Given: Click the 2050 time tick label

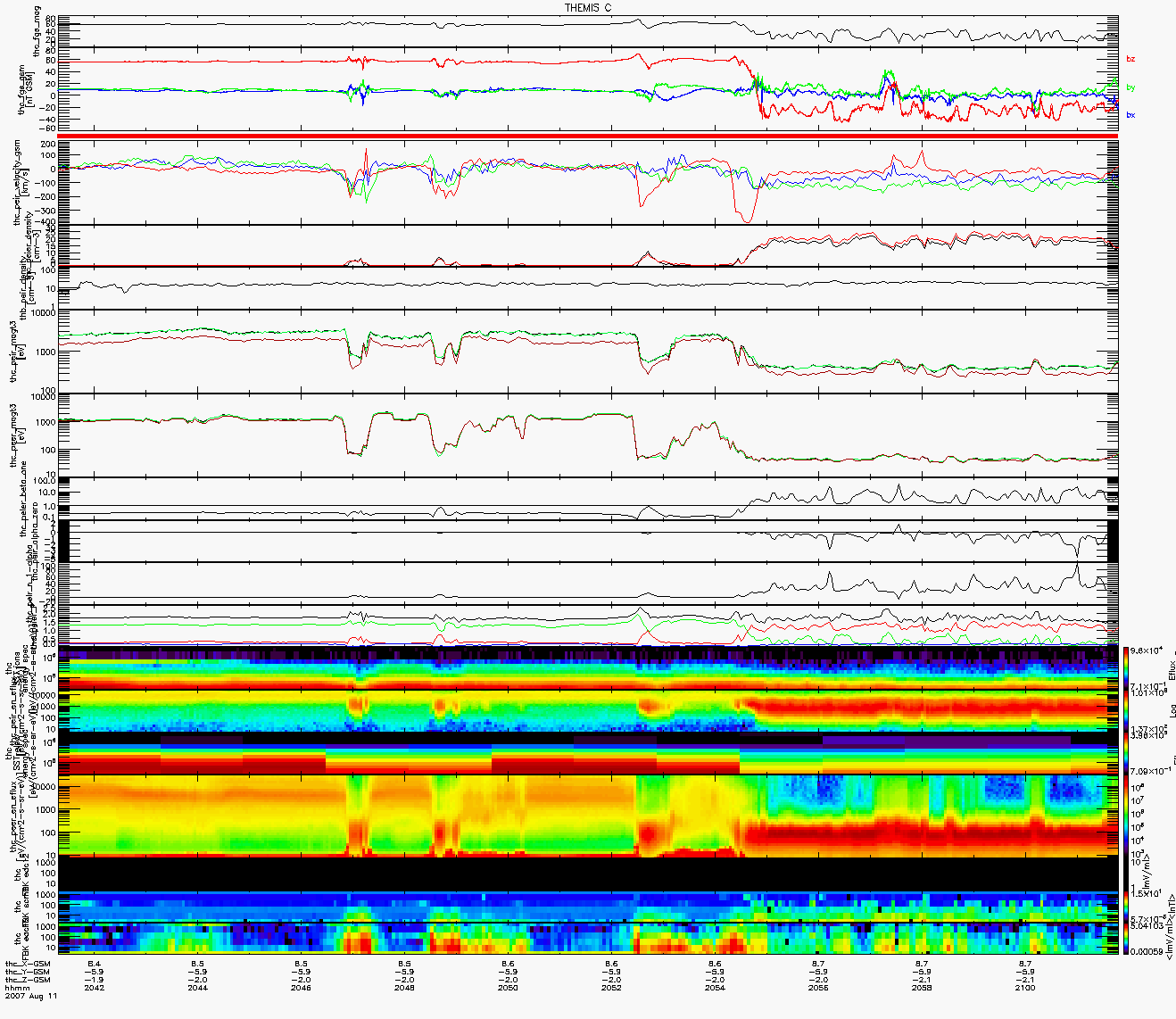Looking at the screenshot, I should pos(508,988).
